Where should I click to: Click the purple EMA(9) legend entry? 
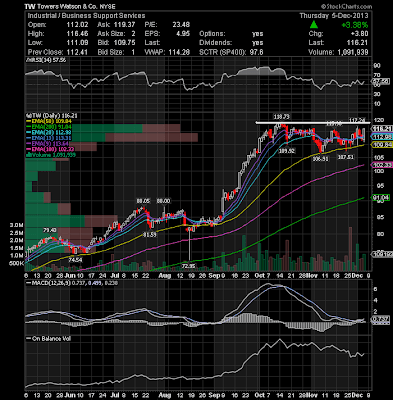[49, 144]
